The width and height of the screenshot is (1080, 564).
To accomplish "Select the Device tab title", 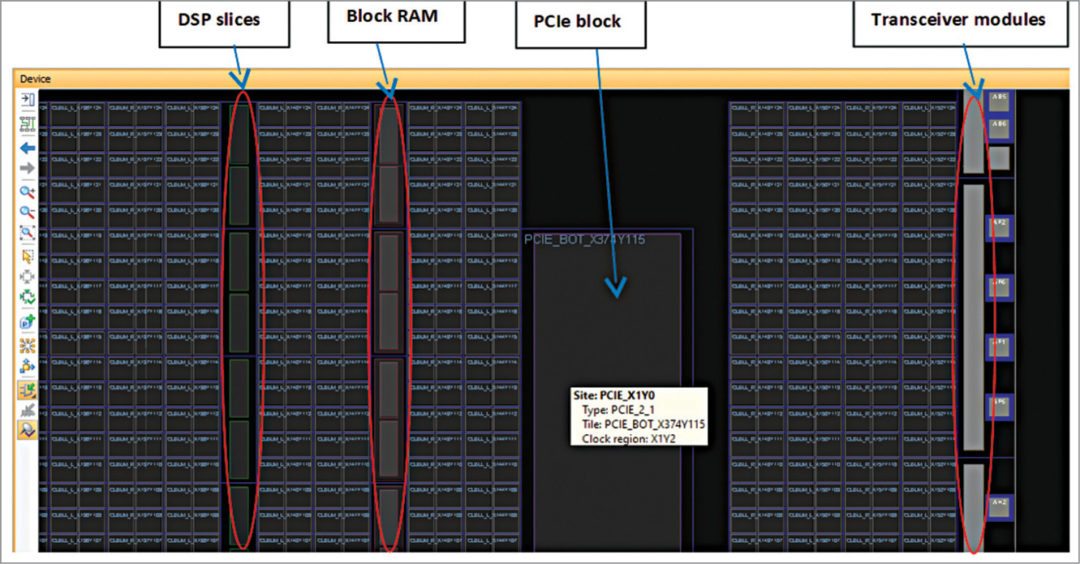I will pyautogui.click(x=35, y=79).
